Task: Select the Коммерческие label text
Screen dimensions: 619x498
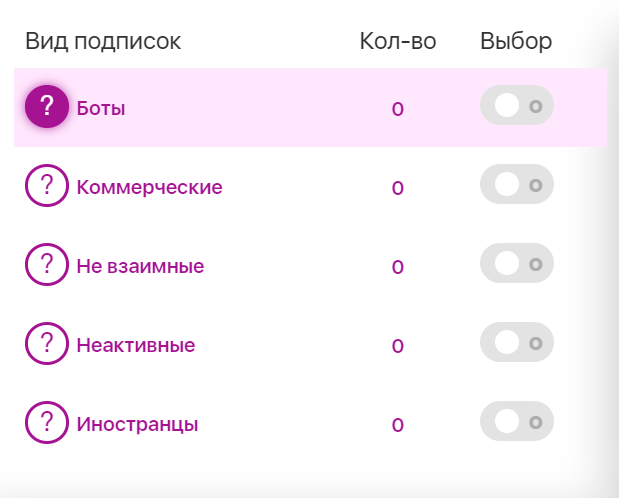Action: pyautogui.click(x=149, y=187)
